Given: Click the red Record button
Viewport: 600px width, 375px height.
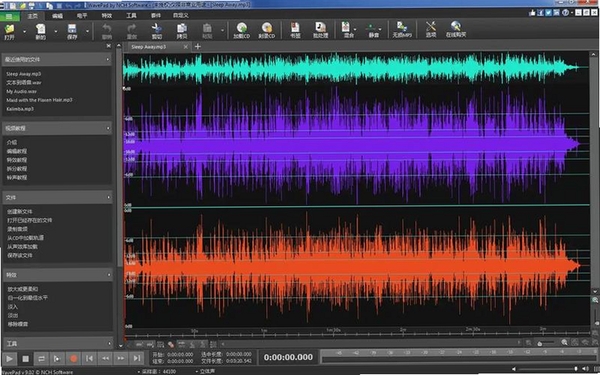Looking at the screenshot, I should pos(73,359).
